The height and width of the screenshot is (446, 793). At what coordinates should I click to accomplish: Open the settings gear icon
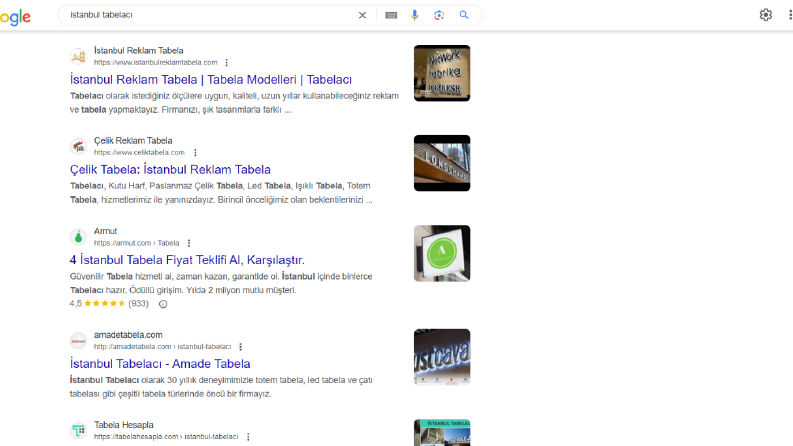coord(766,15)
